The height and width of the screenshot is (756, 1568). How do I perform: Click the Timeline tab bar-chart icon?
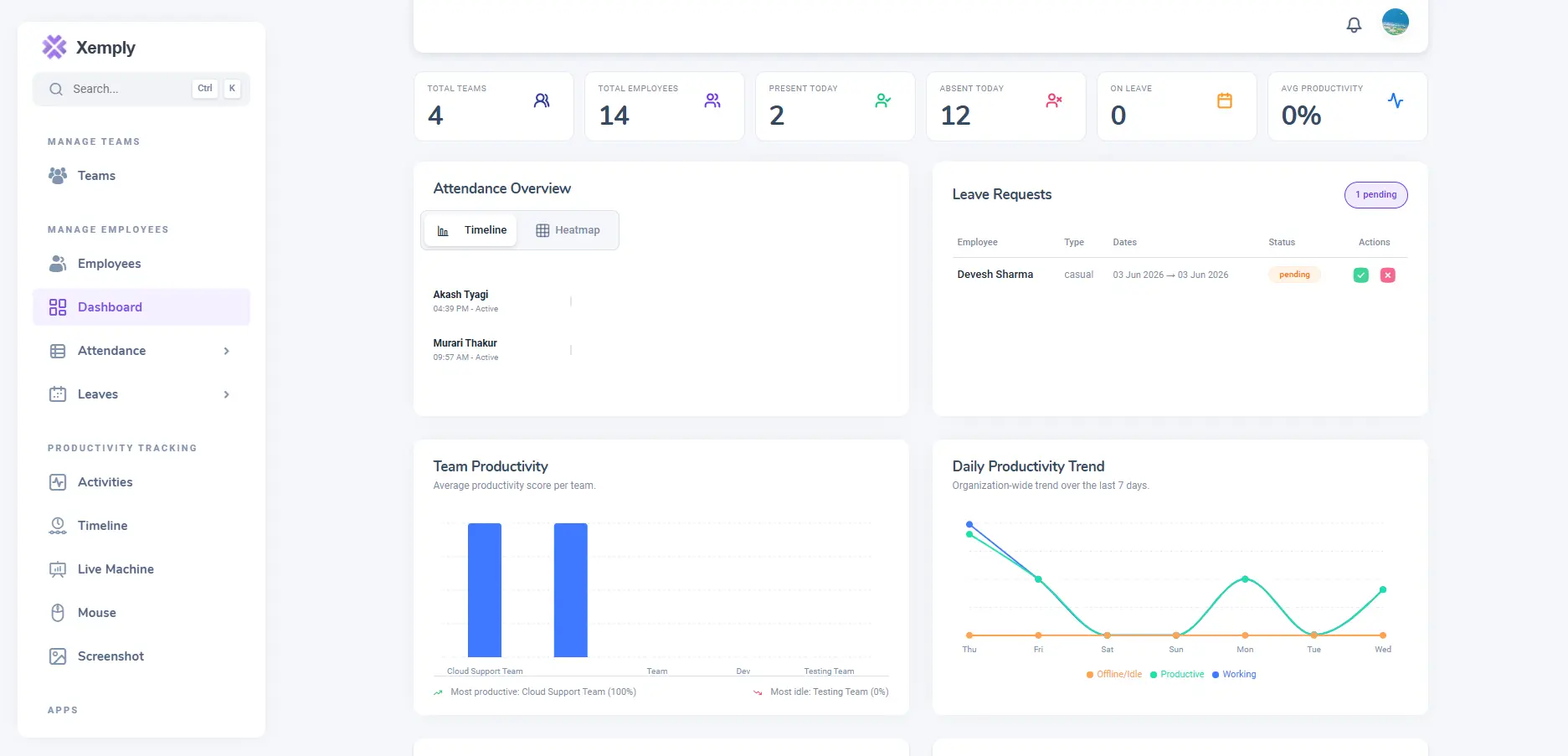[443, 231]
